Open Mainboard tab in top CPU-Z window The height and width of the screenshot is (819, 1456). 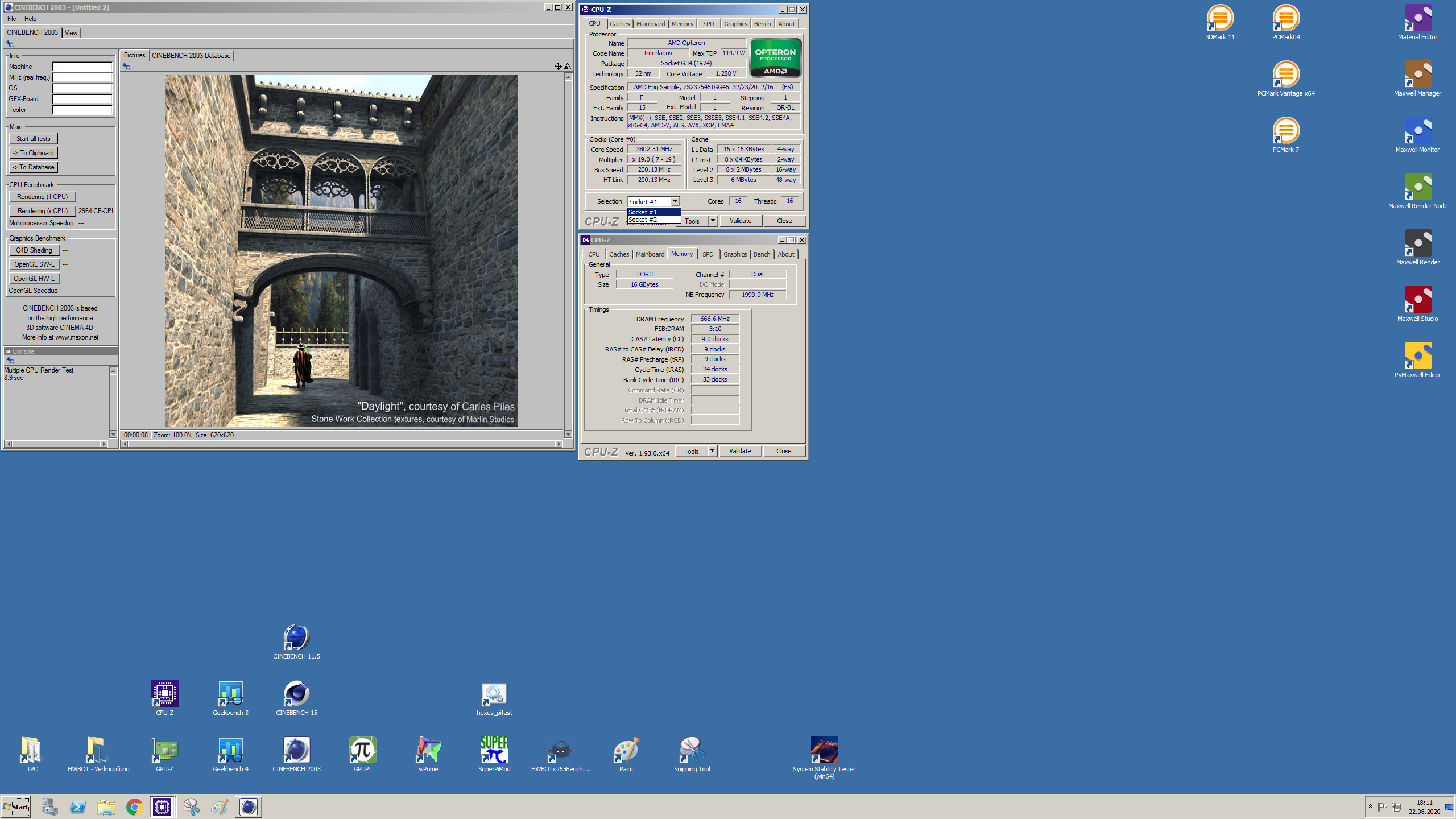(x=650, y=24)
